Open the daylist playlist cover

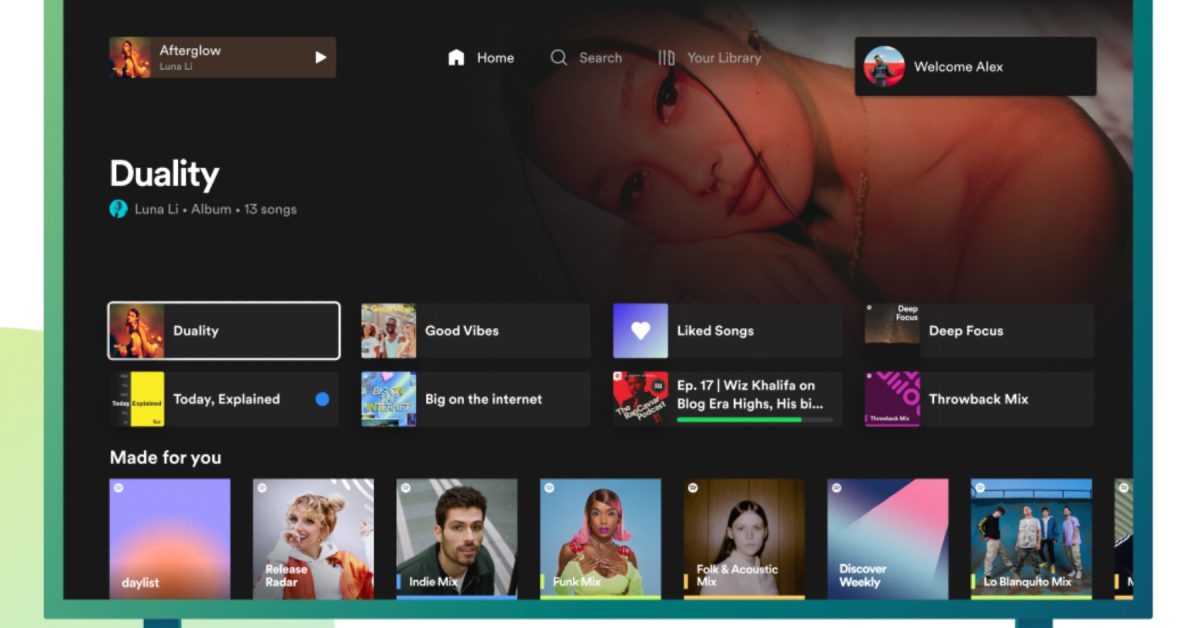point(170,538)
